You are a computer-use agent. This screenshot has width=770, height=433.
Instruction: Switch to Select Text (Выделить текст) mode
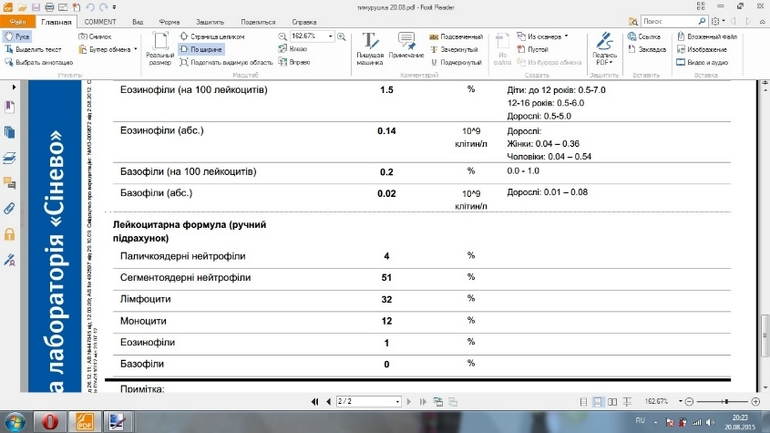[33, 49]
